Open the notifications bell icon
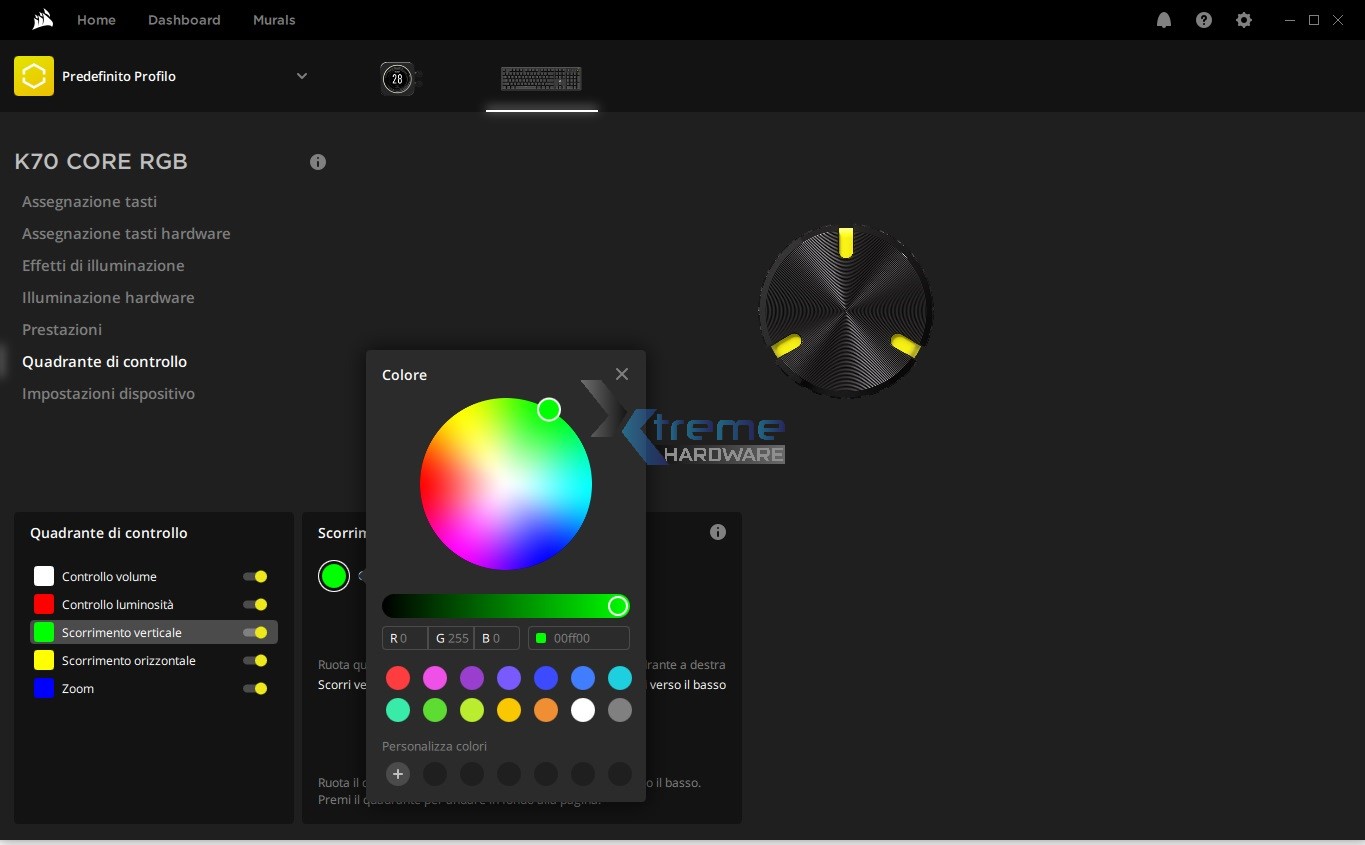The image size is (1365, 845). coord(1164,20)
